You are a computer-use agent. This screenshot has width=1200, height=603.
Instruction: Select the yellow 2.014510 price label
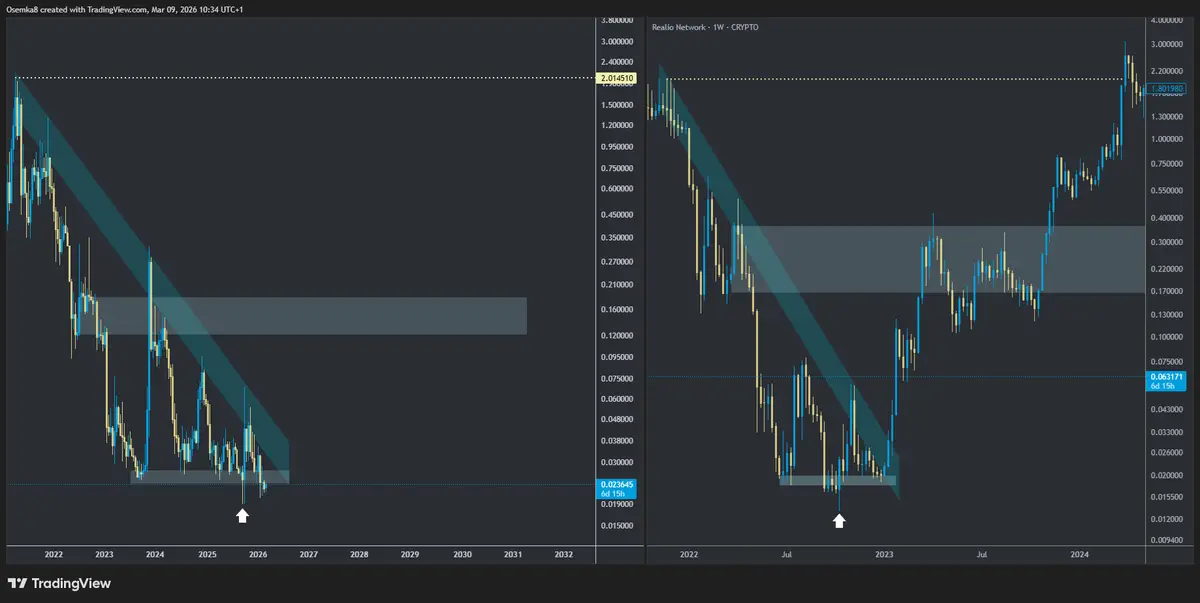coord(615,78)
